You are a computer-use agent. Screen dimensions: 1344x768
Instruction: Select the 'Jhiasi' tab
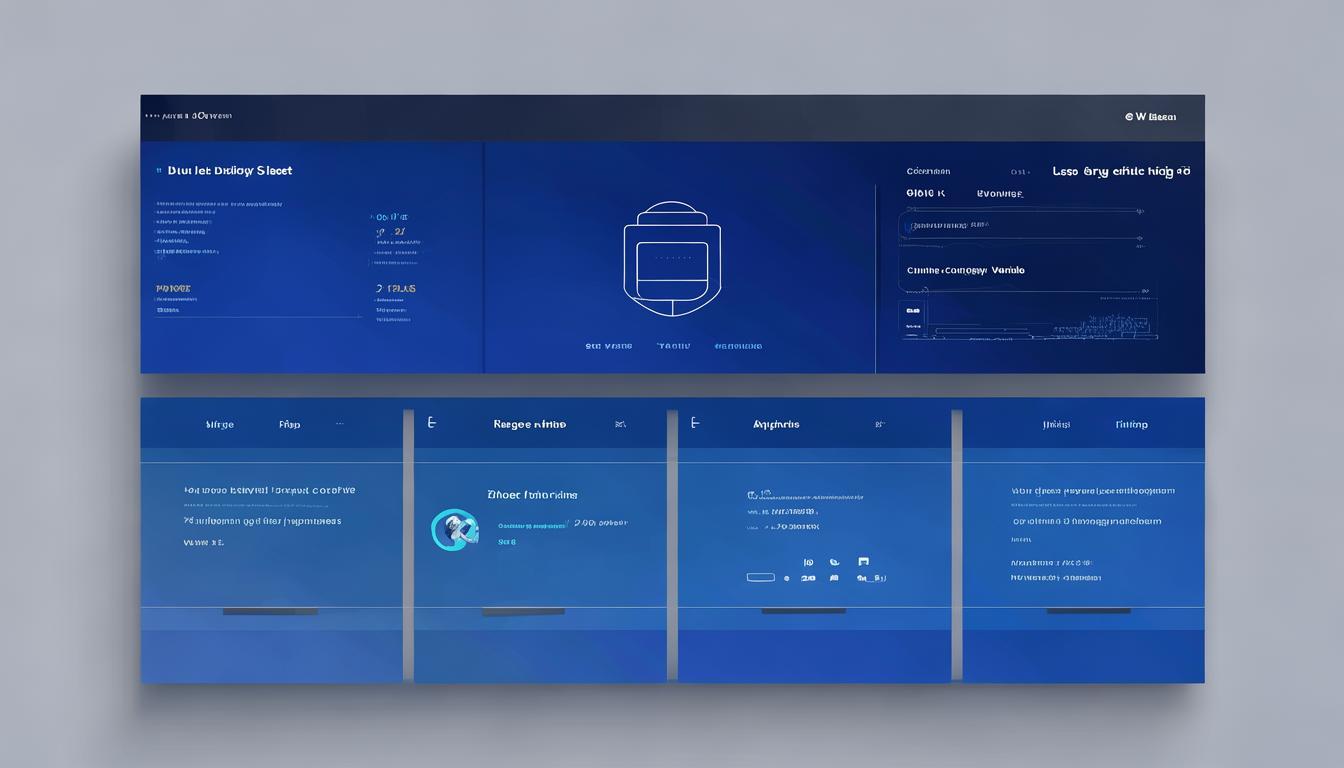coord(1056,424)
